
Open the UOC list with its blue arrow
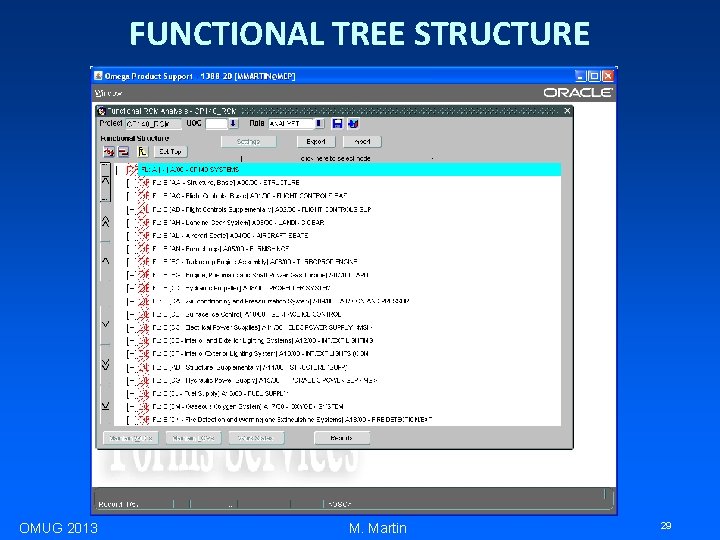[233, 124]
